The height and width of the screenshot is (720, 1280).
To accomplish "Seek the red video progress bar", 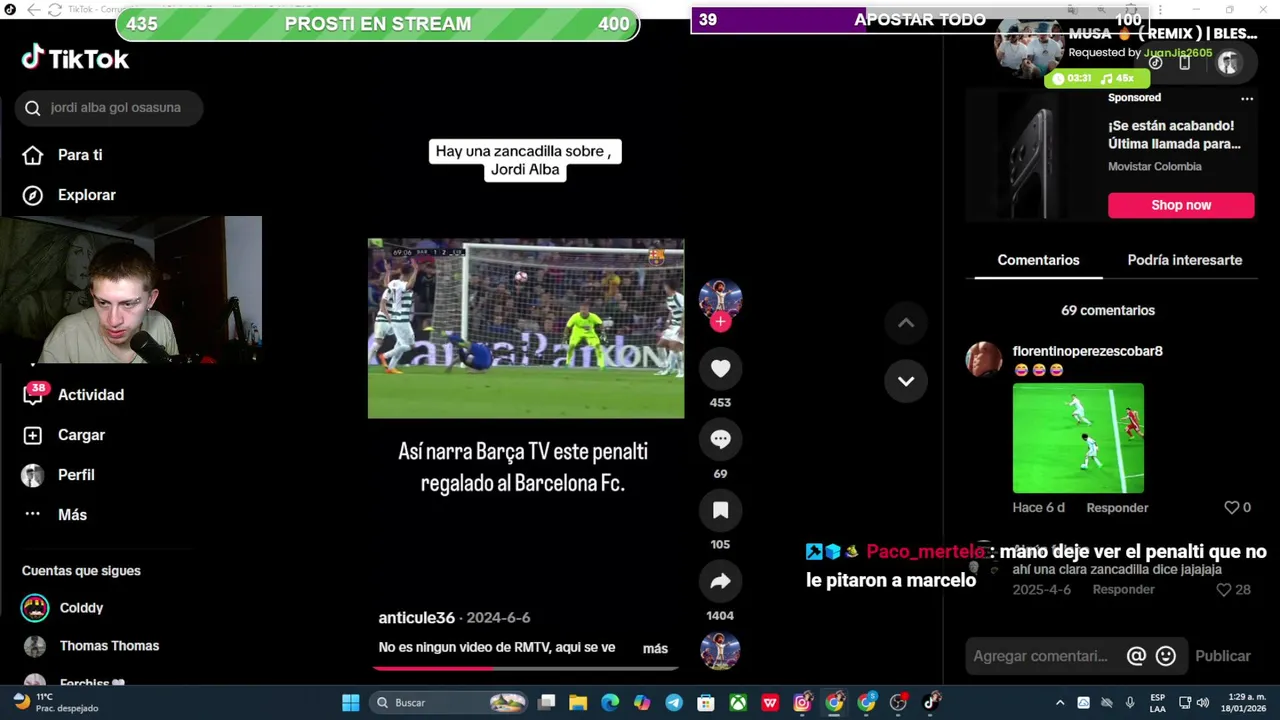I will coord(525,668).
